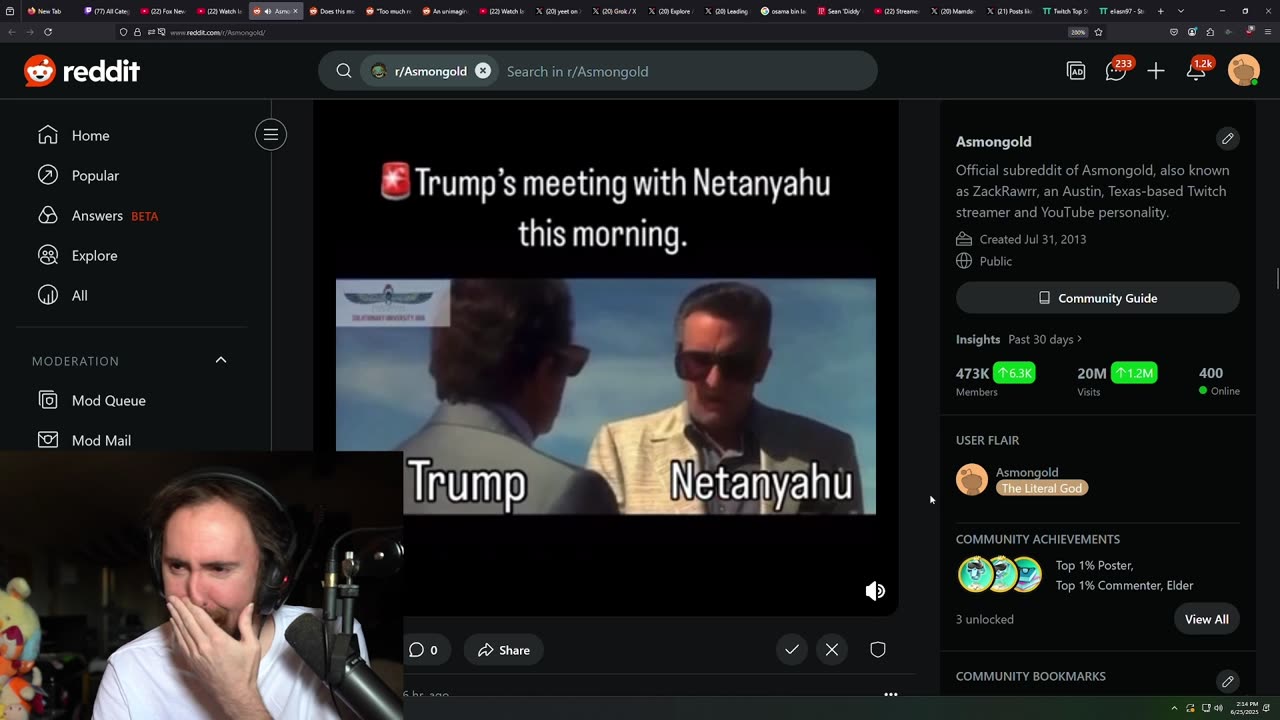Edit the community description pencil

pos(1228,138)
